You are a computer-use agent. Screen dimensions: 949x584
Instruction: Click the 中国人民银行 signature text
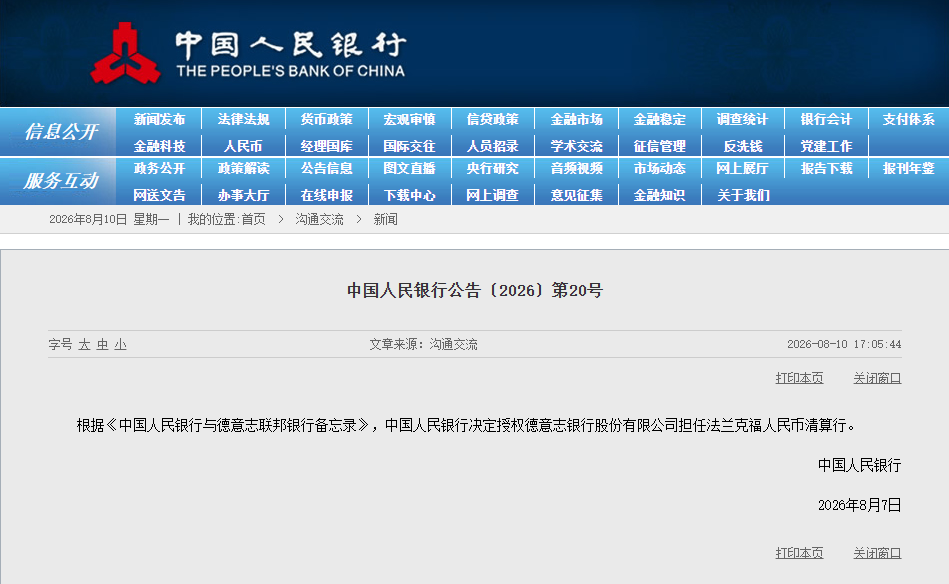tap(859, 465)
